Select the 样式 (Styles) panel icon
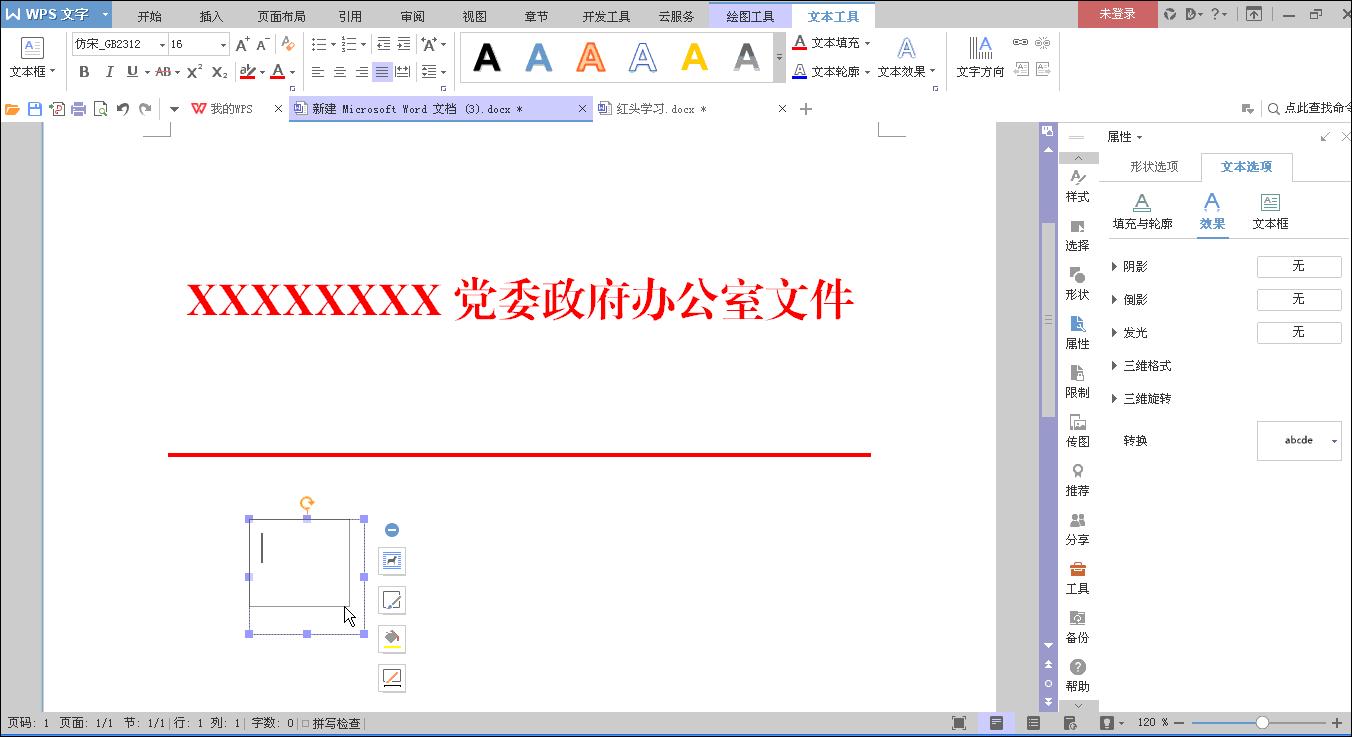1352x737 pixels. tap(1078, 187)
